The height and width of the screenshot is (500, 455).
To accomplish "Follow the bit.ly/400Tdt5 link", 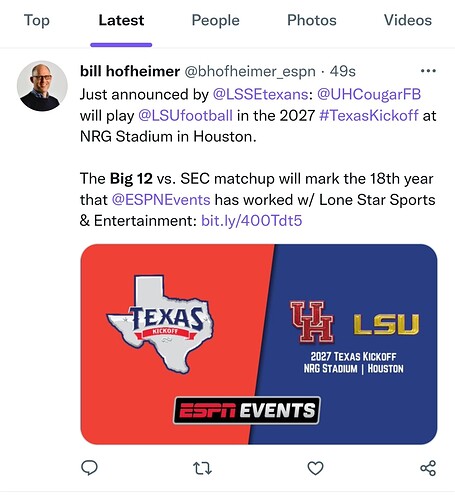I will click(x=252, y=221).
